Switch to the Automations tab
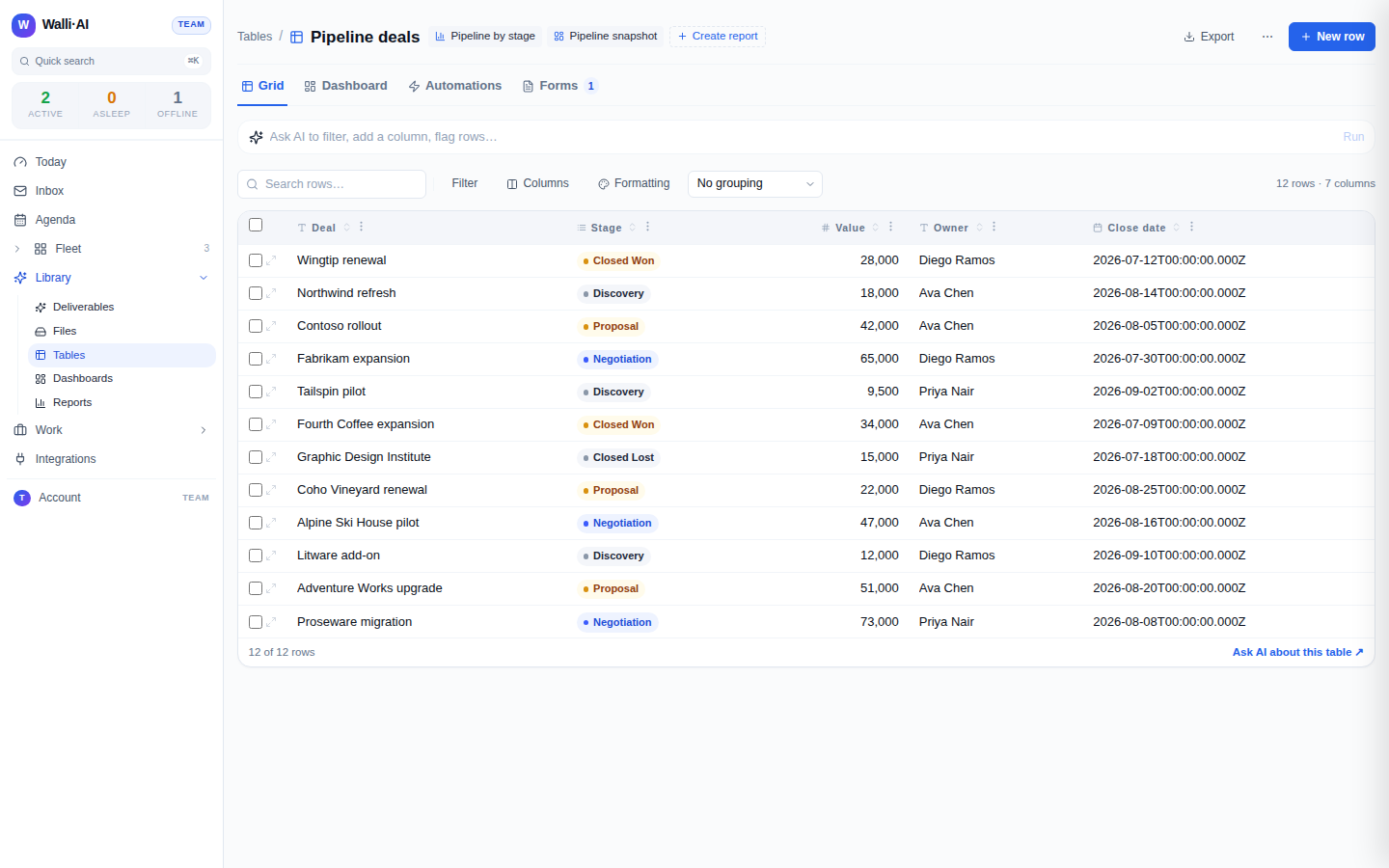1389x868 pixels. (x=454, y=86)
